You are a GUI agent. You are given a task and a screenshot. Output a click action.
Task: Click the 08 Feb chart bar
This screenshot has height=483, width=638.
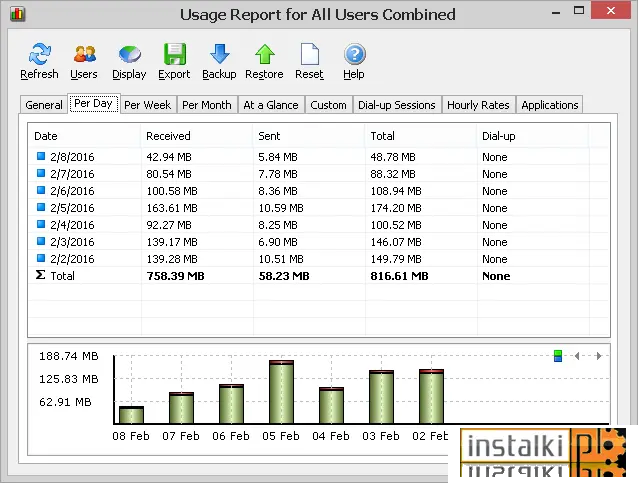tap(131, 415)
